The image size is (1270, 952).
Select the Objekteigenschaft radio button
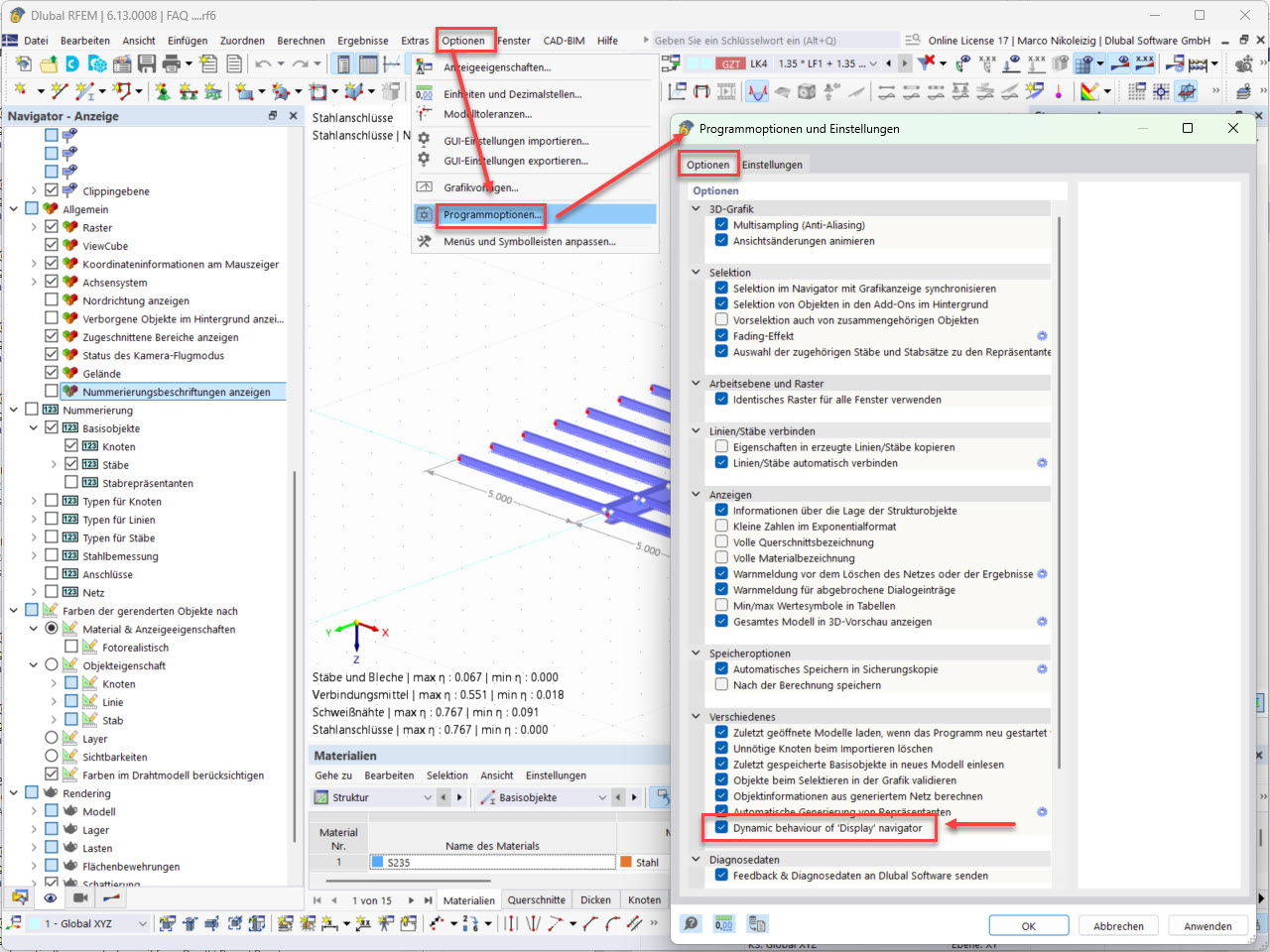click(x=51, y=662)
